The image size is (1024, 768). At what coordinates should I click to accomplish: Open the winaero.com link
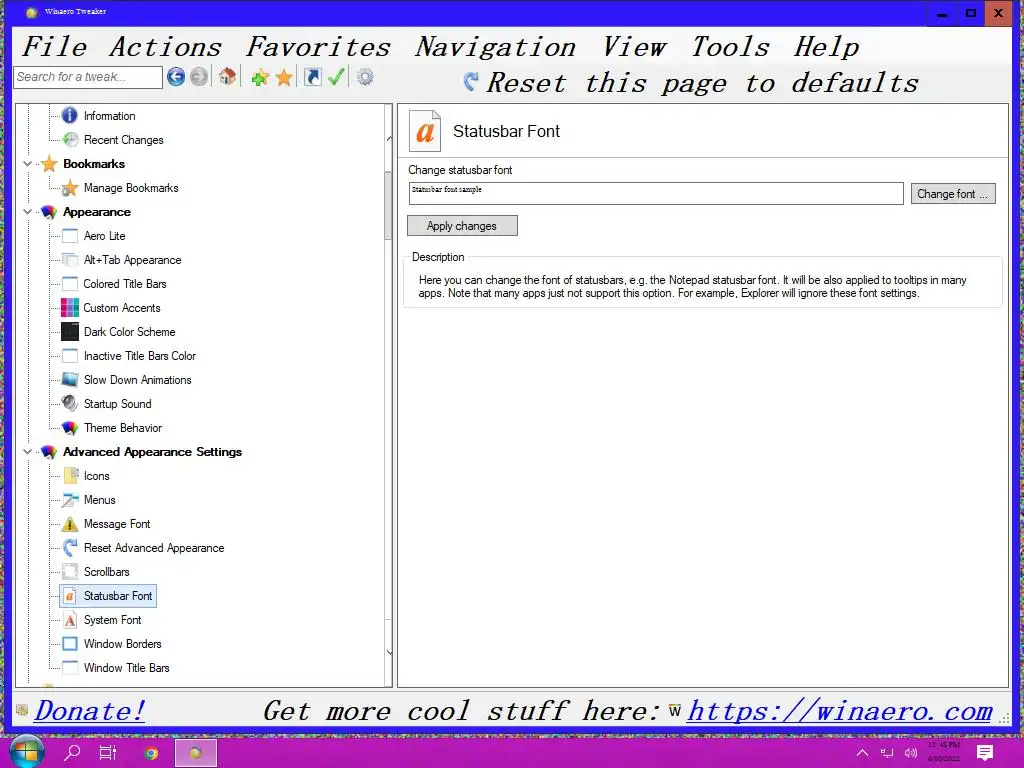pos(840,711)
